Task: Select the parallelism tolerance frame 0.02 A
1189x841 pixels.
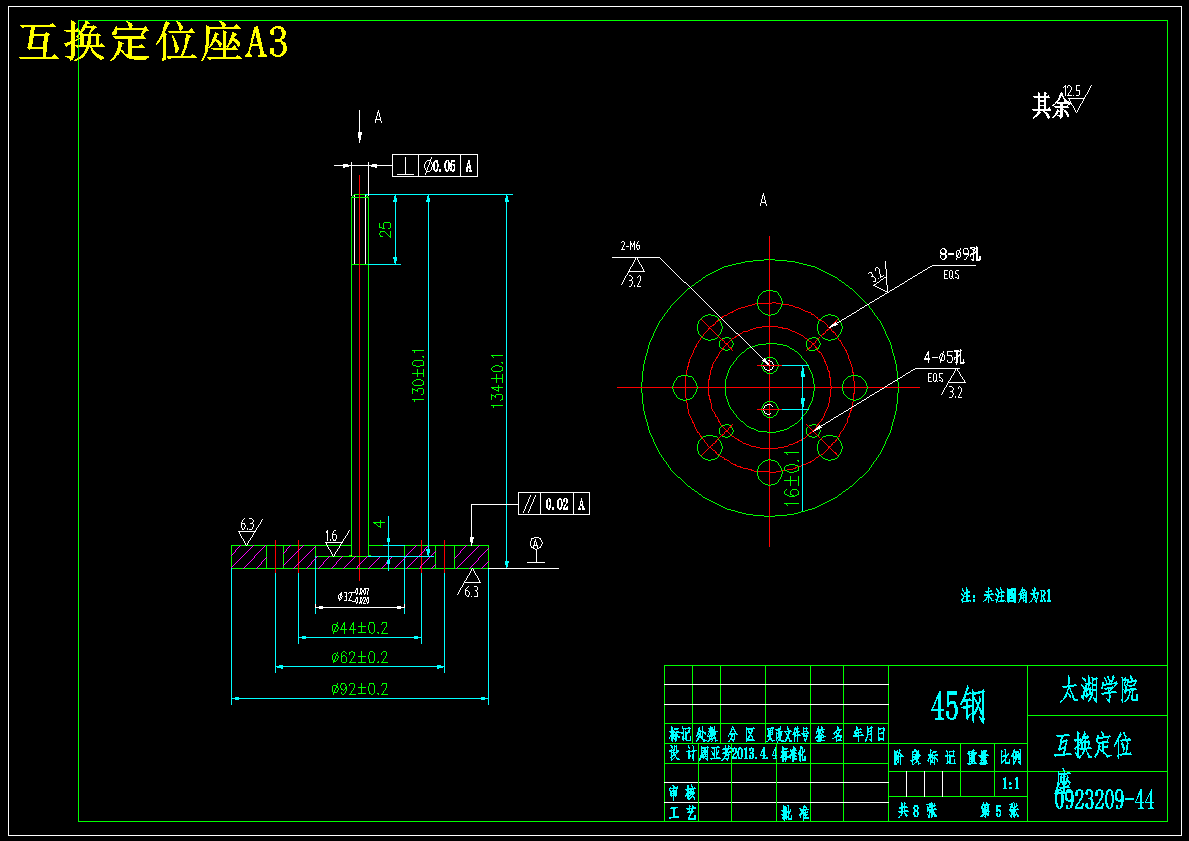Action: (x=554, y=504)
